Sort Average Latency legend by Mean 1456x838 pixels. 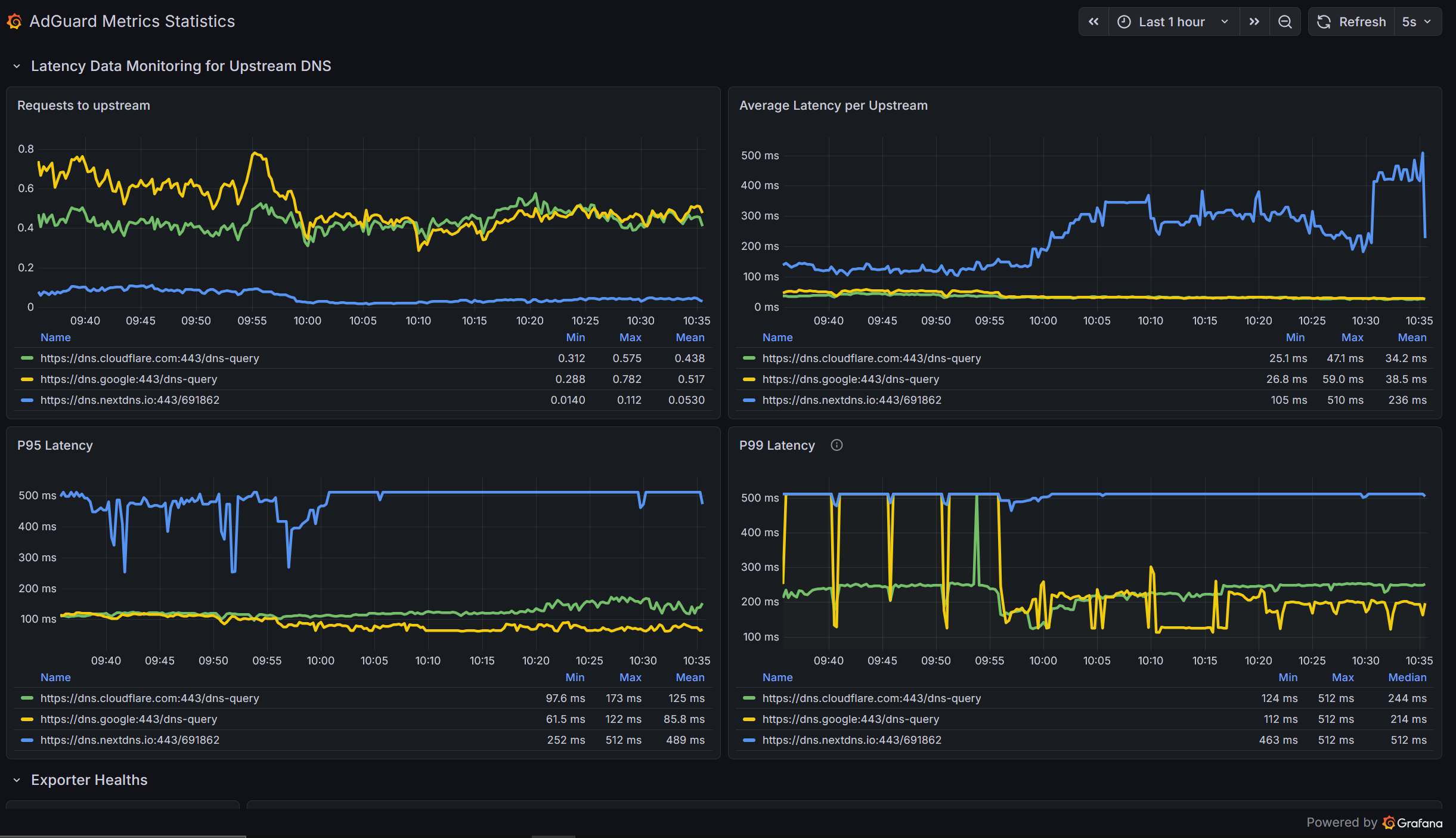(1412, 338)
